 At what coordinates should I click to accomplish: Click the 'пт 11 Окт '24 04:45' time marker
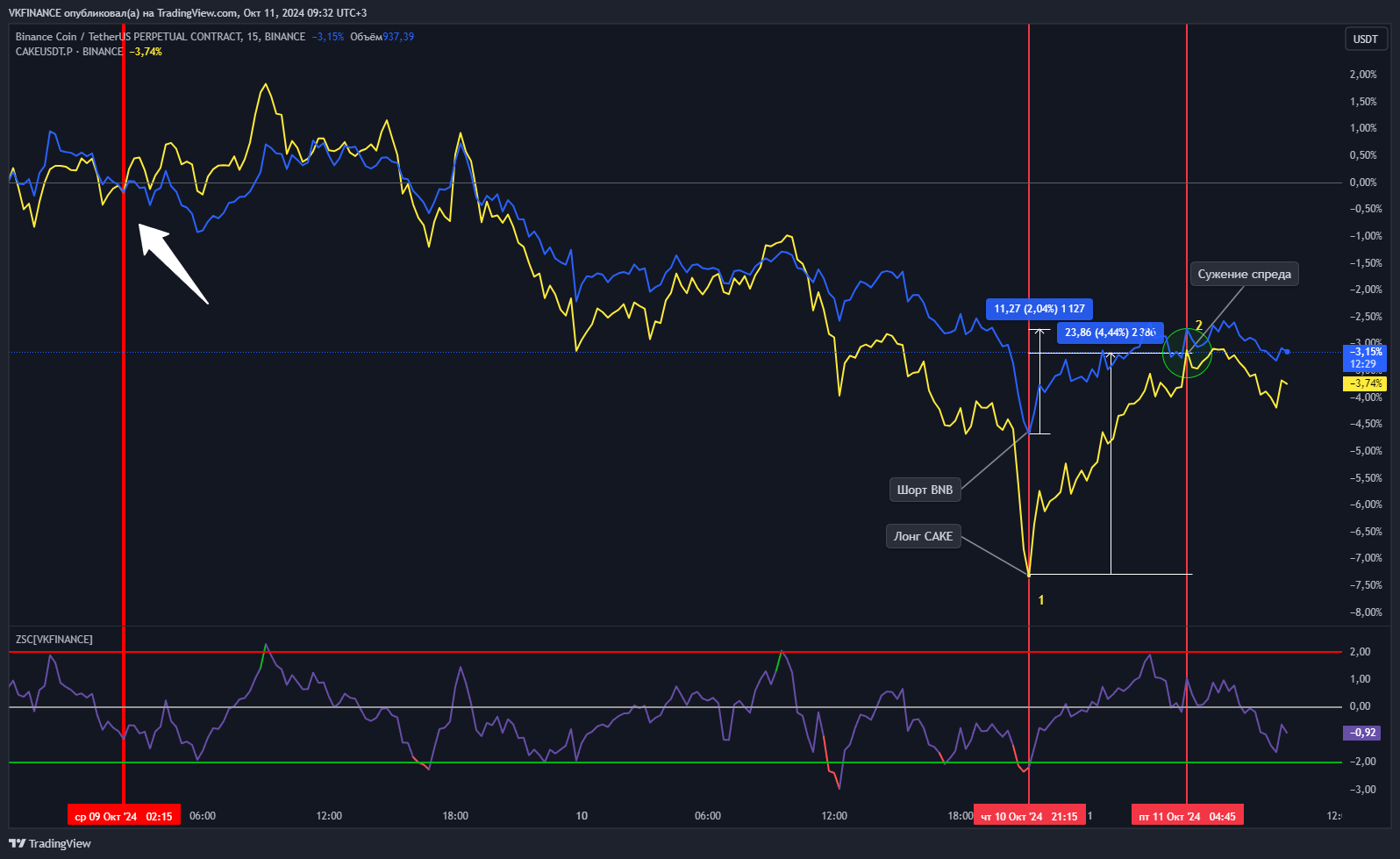coord(1187,816)
